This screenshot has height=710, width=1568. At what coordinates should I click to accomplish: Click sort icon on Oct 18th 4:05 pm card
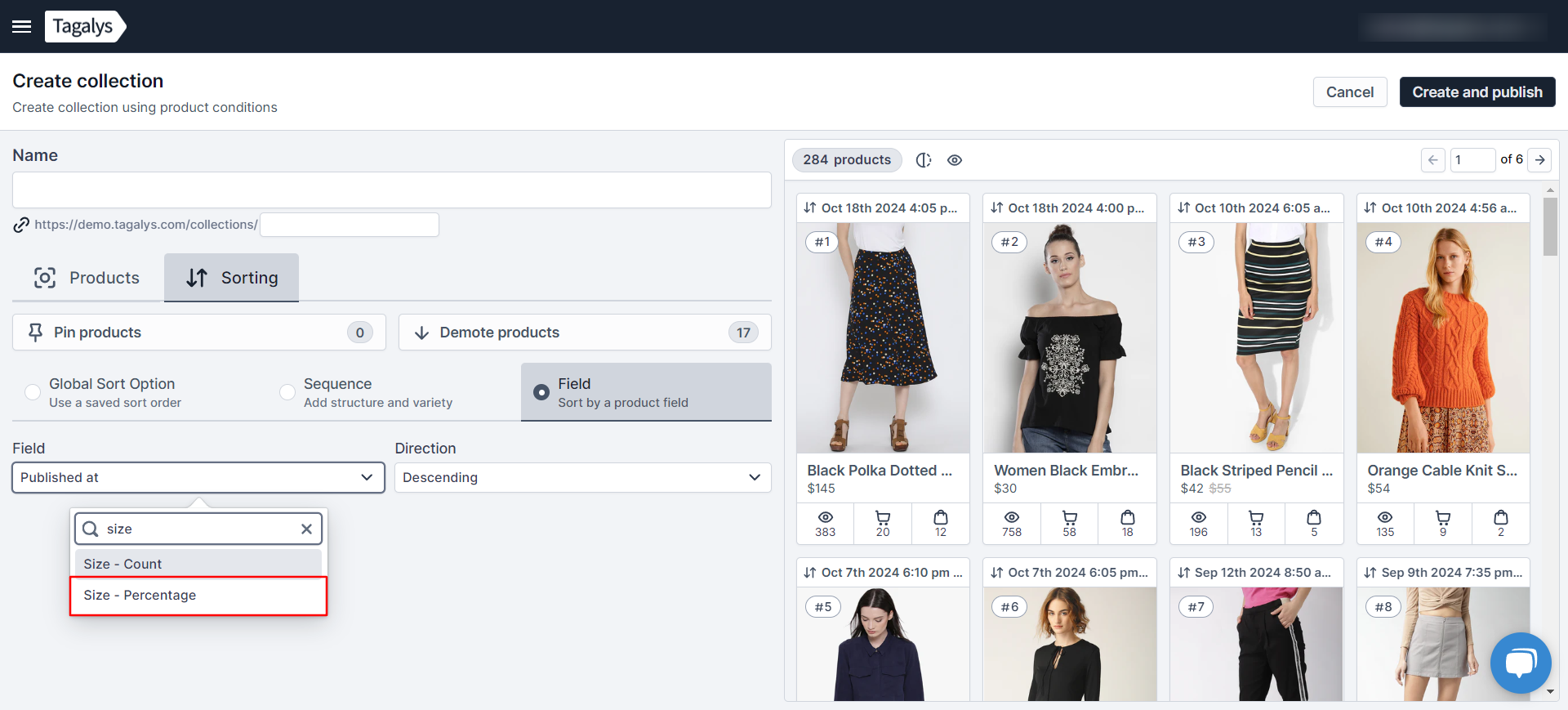(810, 208)
